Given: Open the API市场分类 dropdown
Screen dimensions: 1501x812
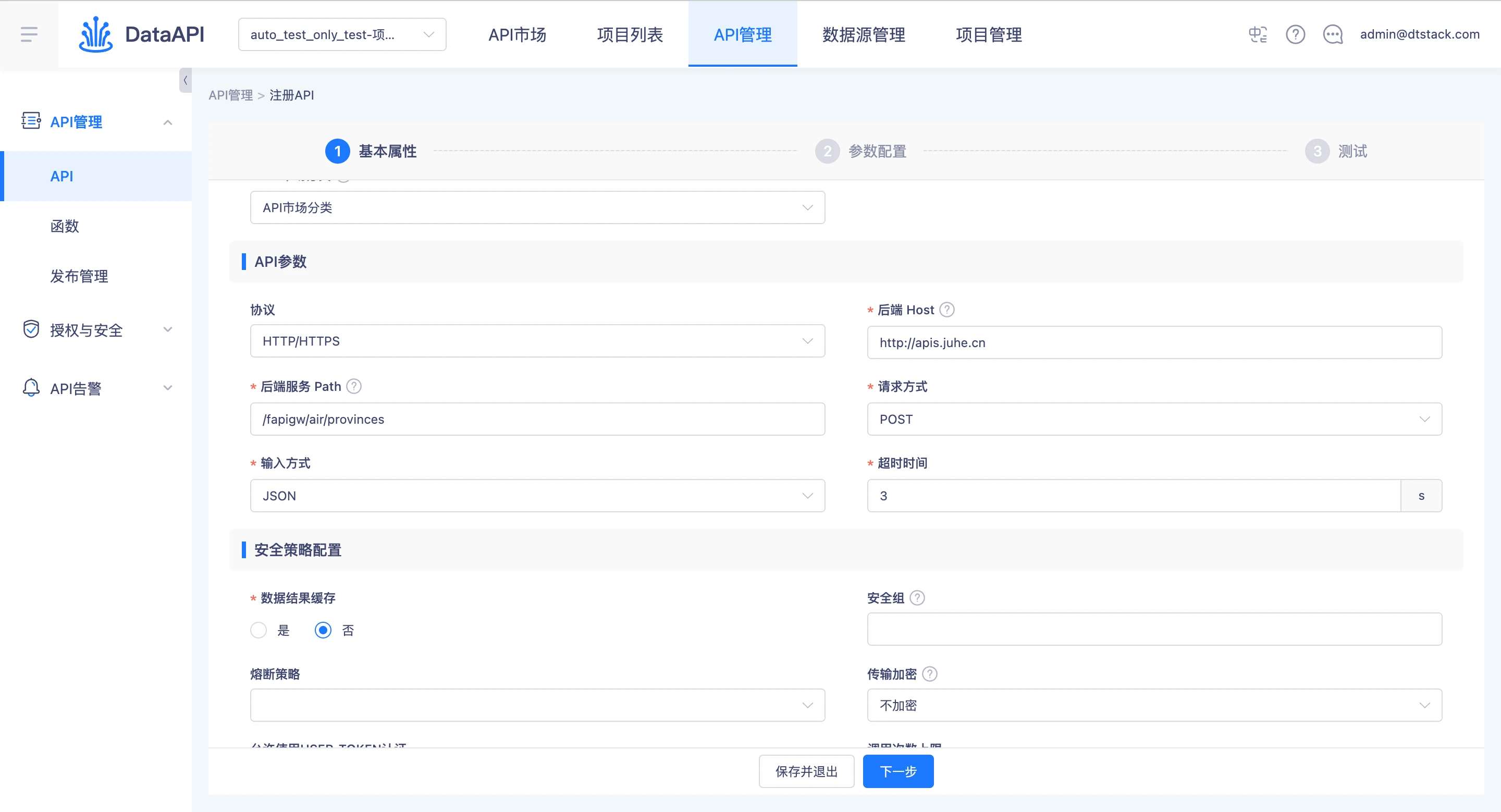Looking at the screenshot, I should click(537, 207).
